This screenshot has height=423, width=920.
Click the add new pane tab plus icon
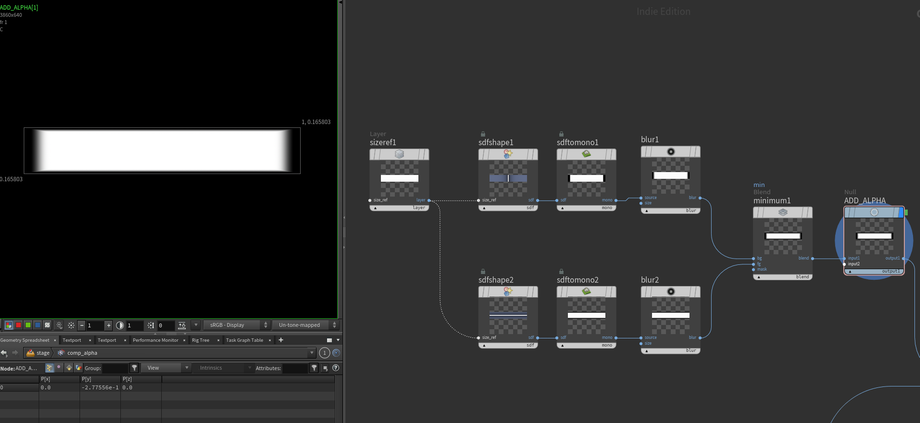[x=280, y=340]
